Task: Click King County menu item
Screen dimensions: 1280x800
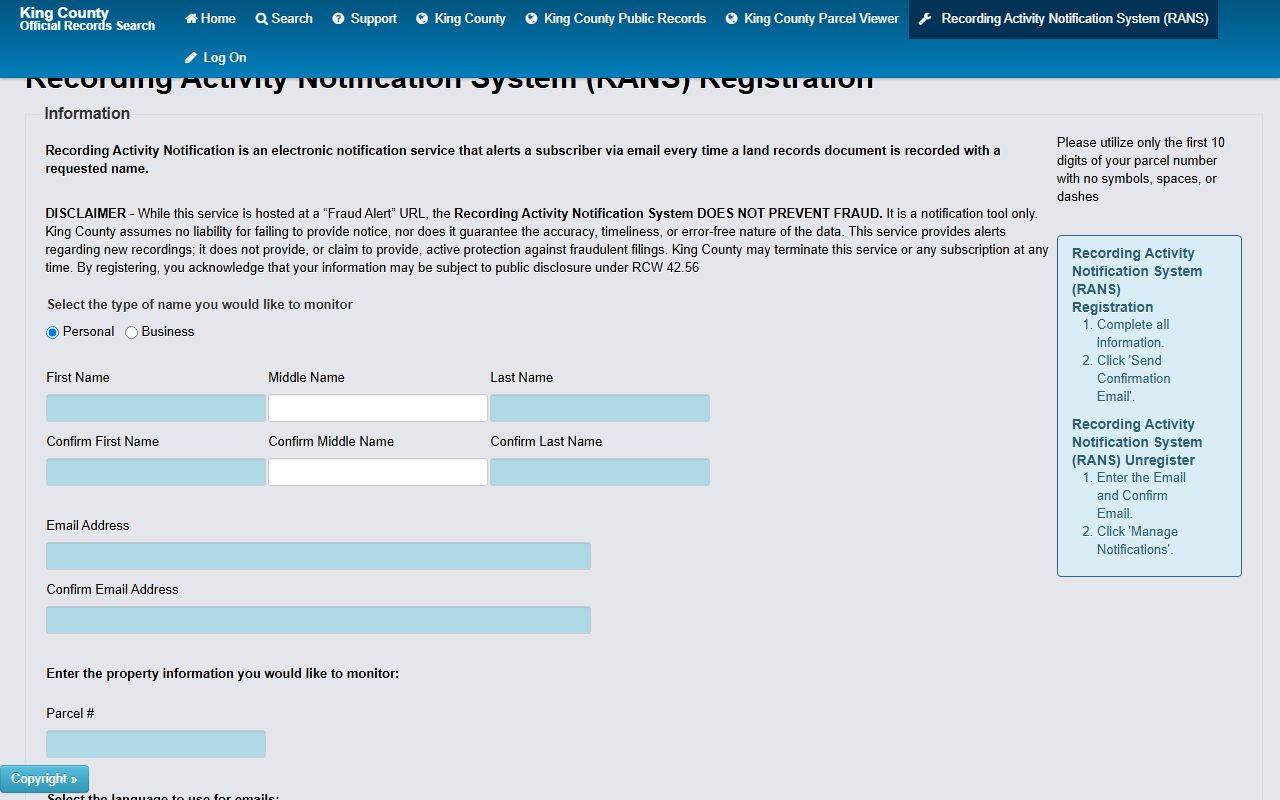Action: (x=461, y=19)
